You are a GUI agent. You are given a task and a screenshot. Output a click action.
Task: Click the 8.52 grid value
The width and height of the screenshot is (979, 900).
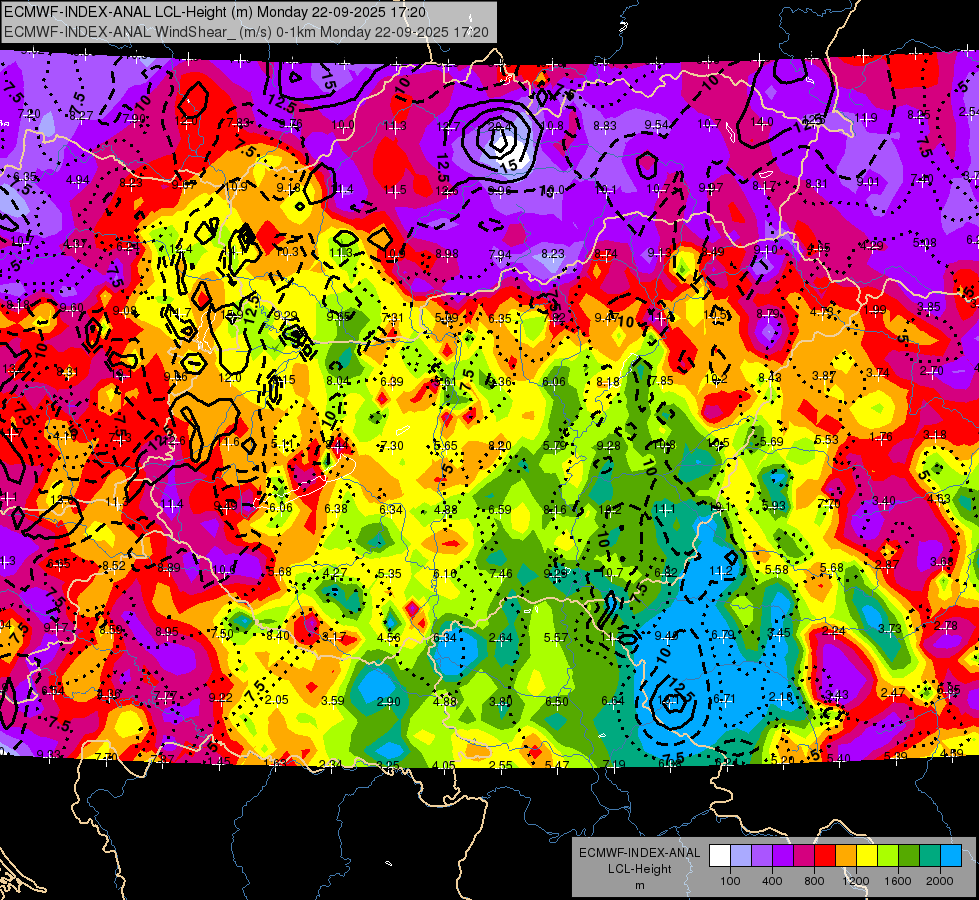[114, 566]
